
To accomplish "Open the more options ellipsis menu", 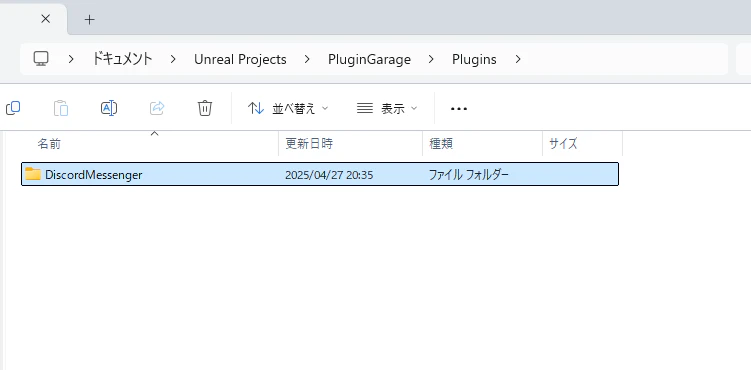I will pyautogui.click(x=459, y=109).
